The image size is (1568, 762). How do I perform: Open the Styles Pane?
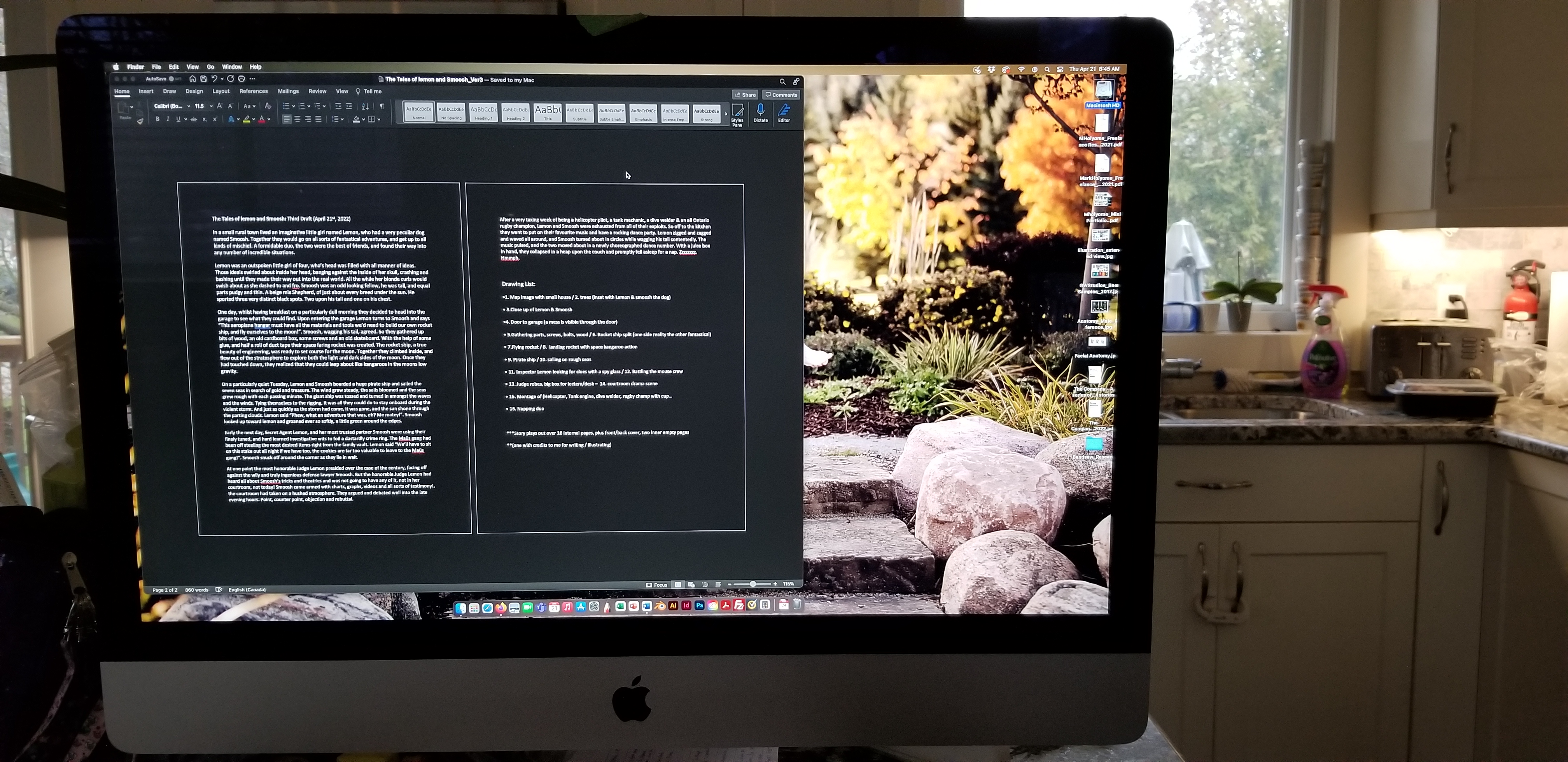737,111
